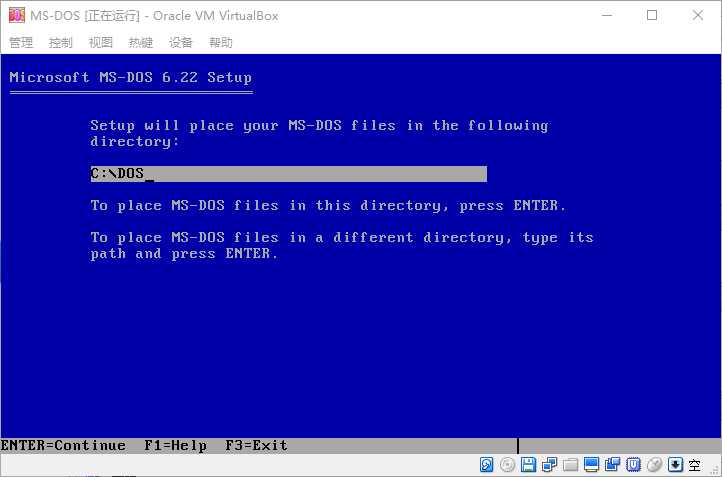This screenshot has height=477, width=722.
Task: Click the keyboard capture arrow icon
Action: coord(675,465)
